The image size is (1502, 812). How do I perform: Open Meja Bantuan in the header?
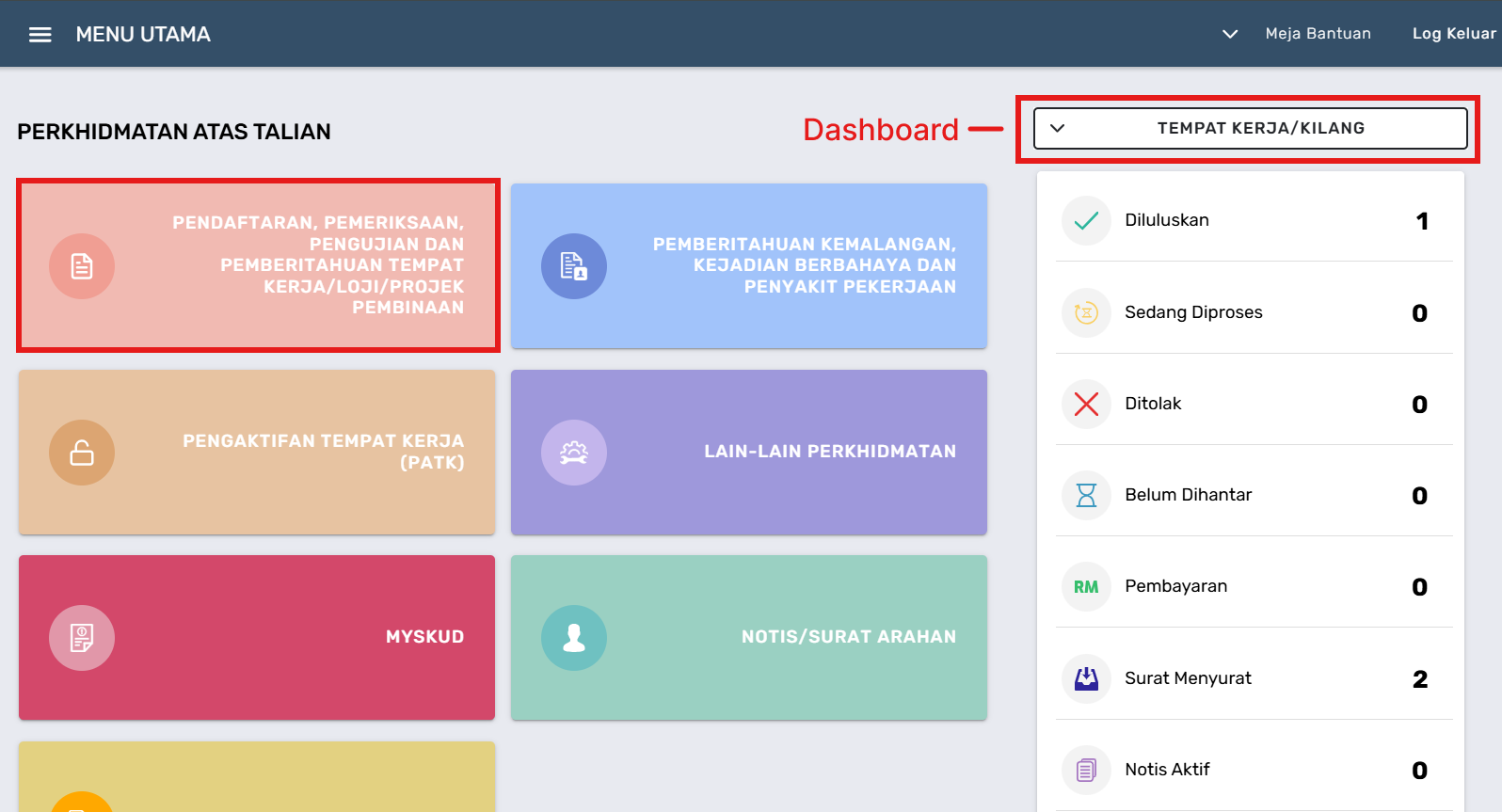click(1318, 34)
